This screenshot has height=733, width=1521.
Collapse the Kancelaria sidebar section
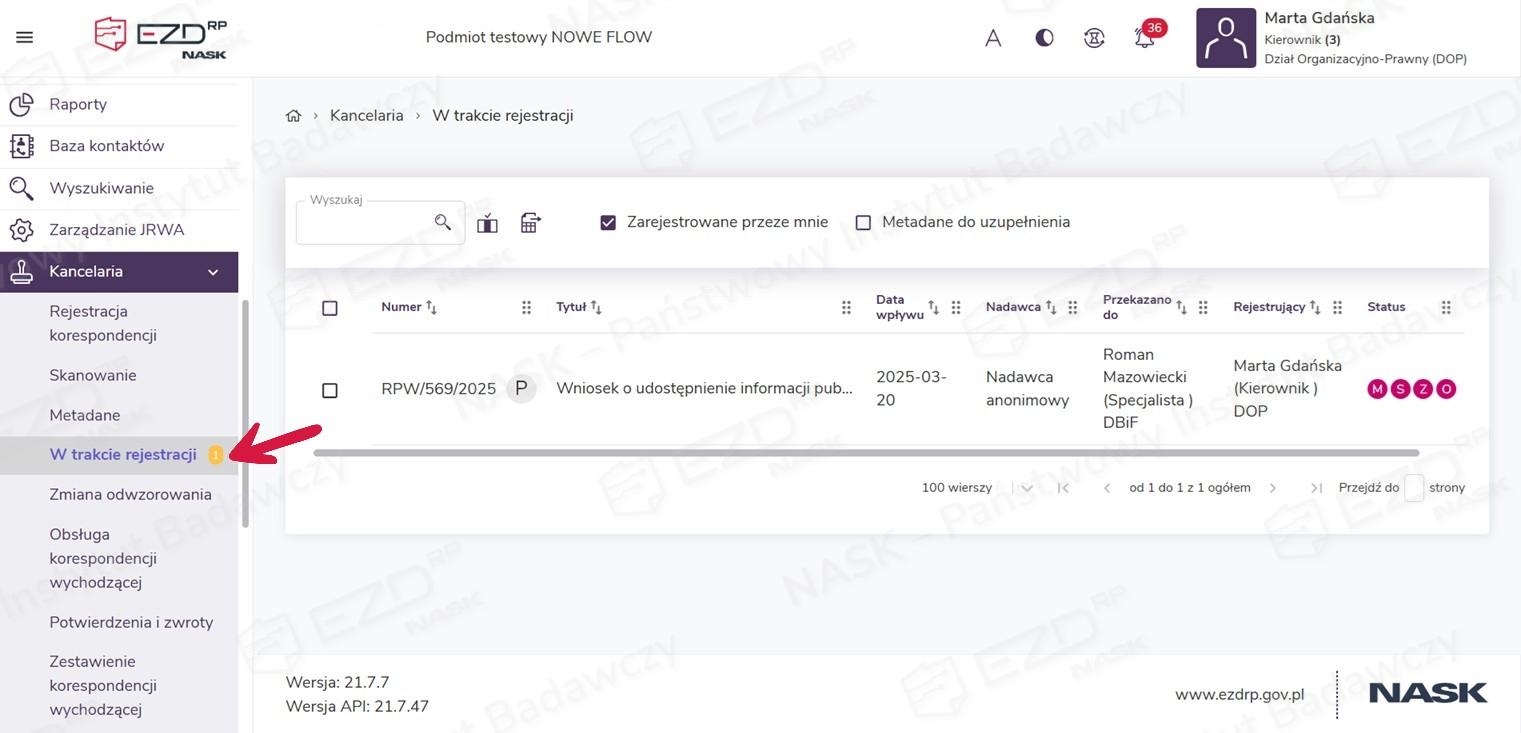click(213, 272)
